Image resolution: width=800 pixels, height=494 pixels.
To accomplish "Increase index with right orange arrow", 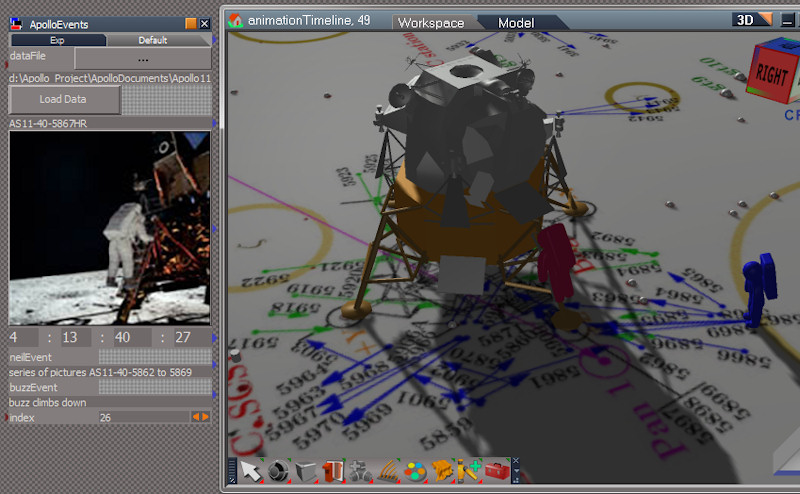I will (x=205, y=417).
